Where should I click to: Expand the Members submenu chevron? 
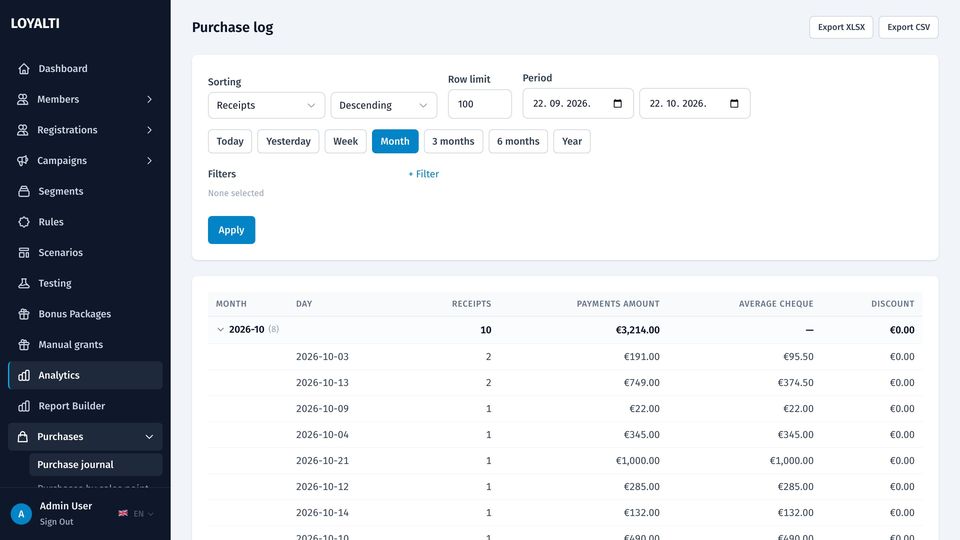pos(149,99)
